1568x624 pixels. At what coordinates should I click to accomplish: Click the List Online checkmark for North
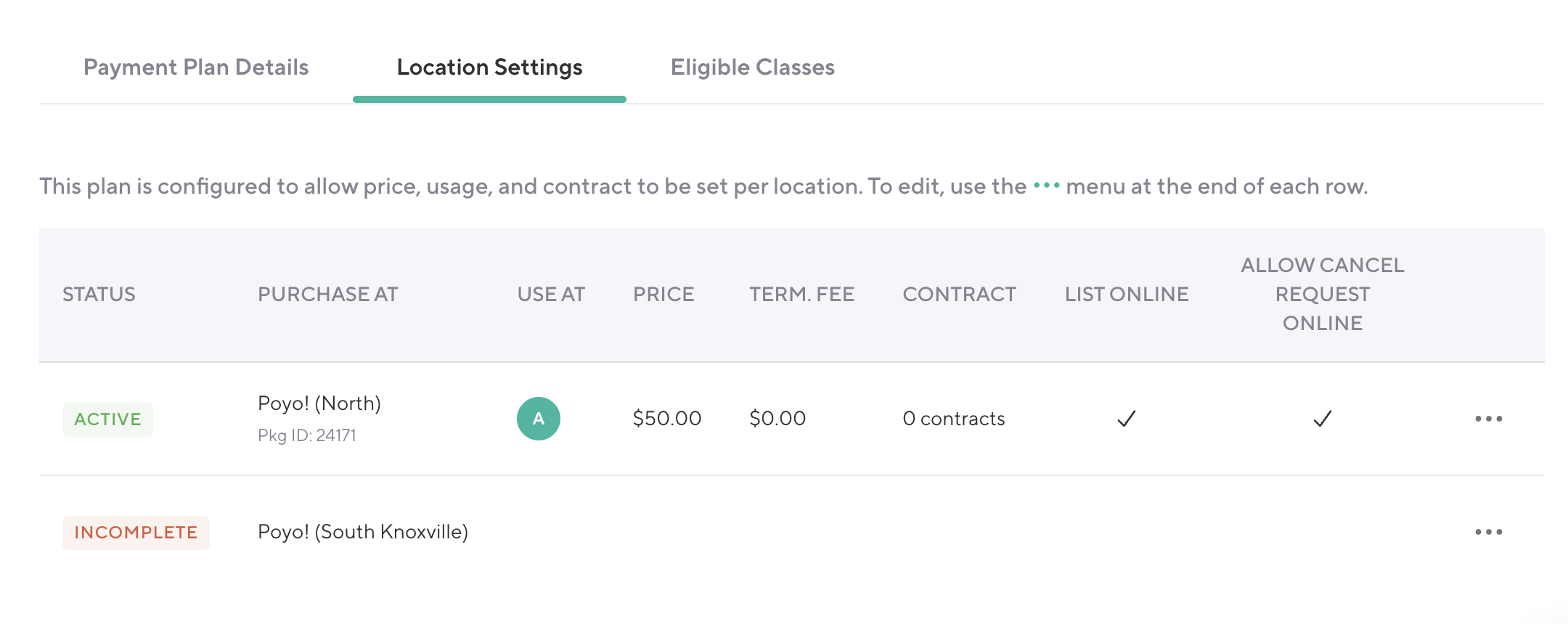point(1126,419)
